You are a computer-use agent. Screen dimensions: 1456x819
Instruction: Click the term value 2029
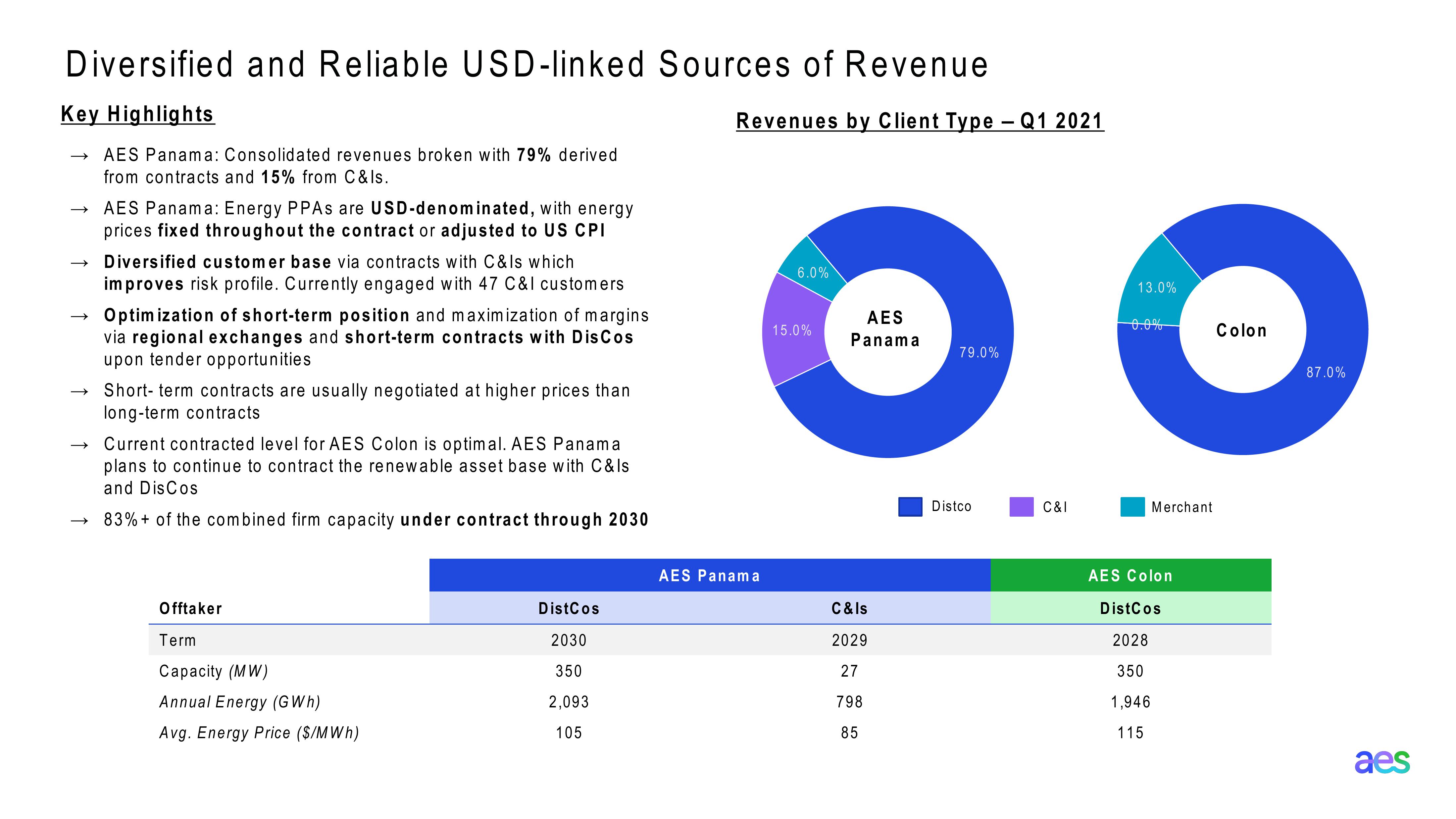point(850,640)
